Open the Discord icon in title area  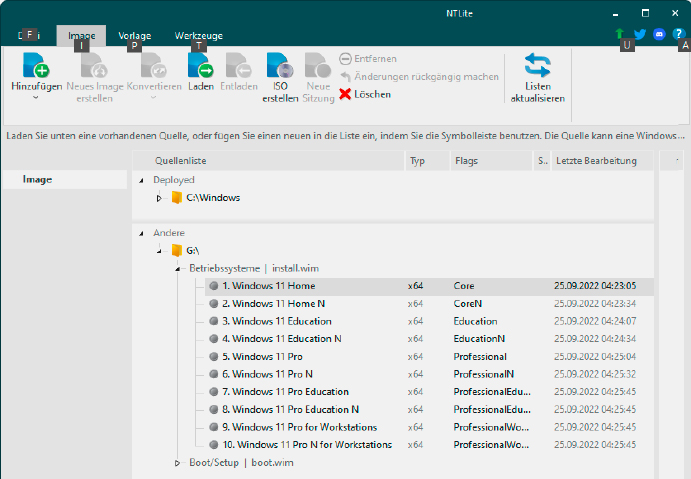click(x=659, y=34)
